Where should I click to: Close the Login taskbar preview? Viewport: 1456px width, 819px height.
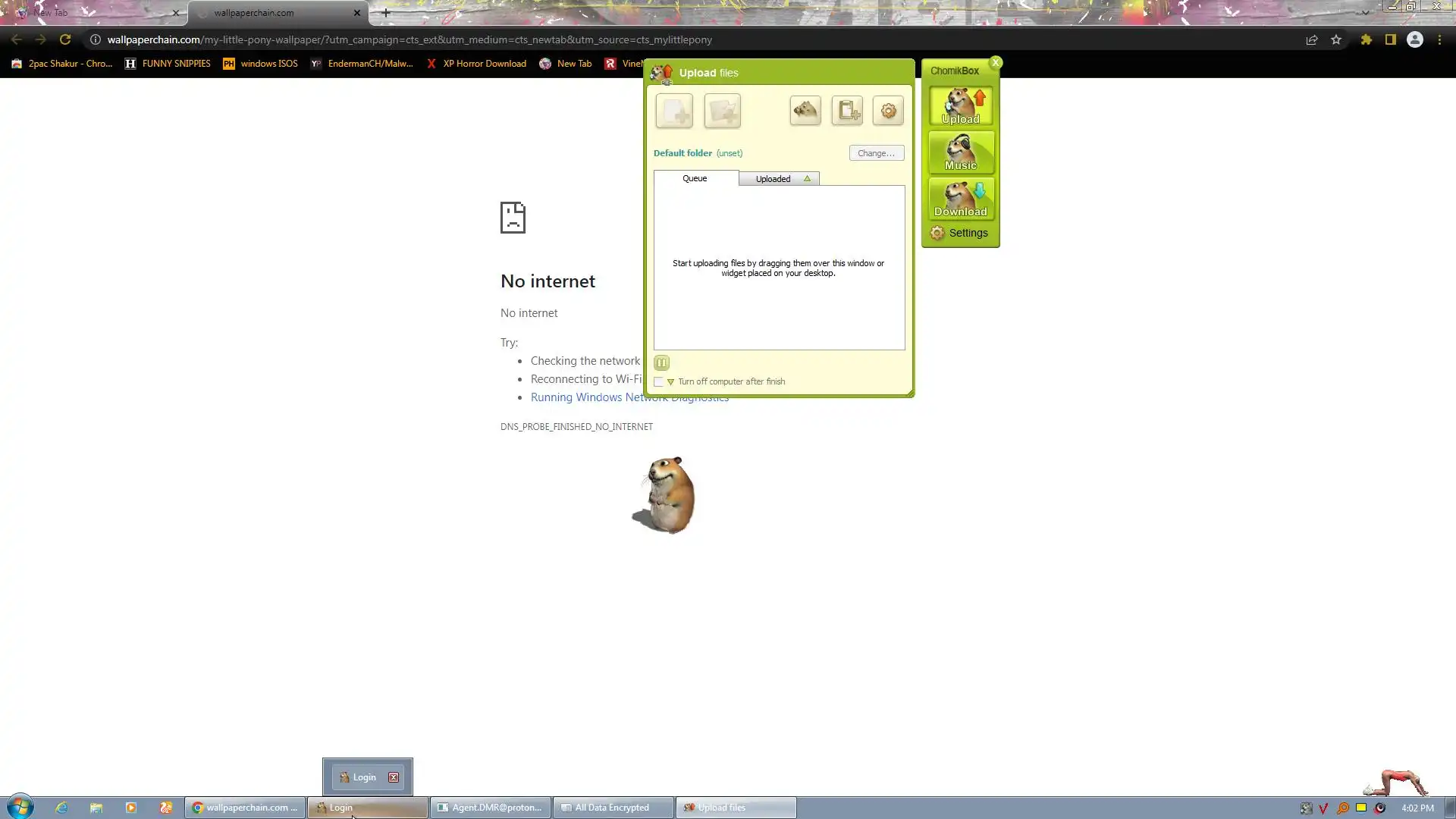[394, 777]
